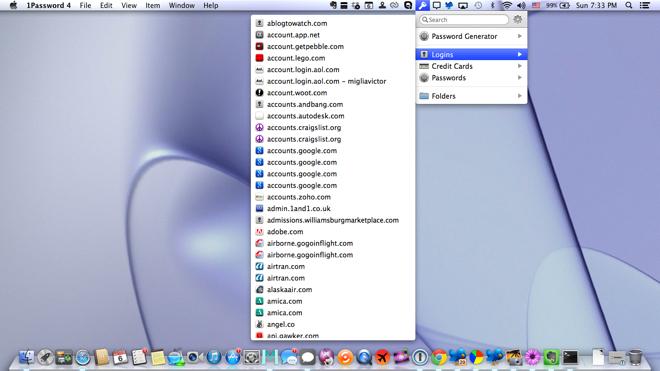The height and width of the screenshot is (371, 660).
Task: Open the Edit menu
Action: (106, 5)
